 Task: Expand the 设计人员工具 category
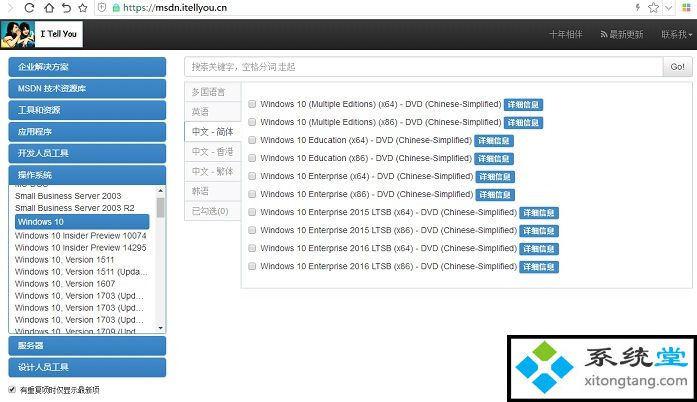pos(87,367)
